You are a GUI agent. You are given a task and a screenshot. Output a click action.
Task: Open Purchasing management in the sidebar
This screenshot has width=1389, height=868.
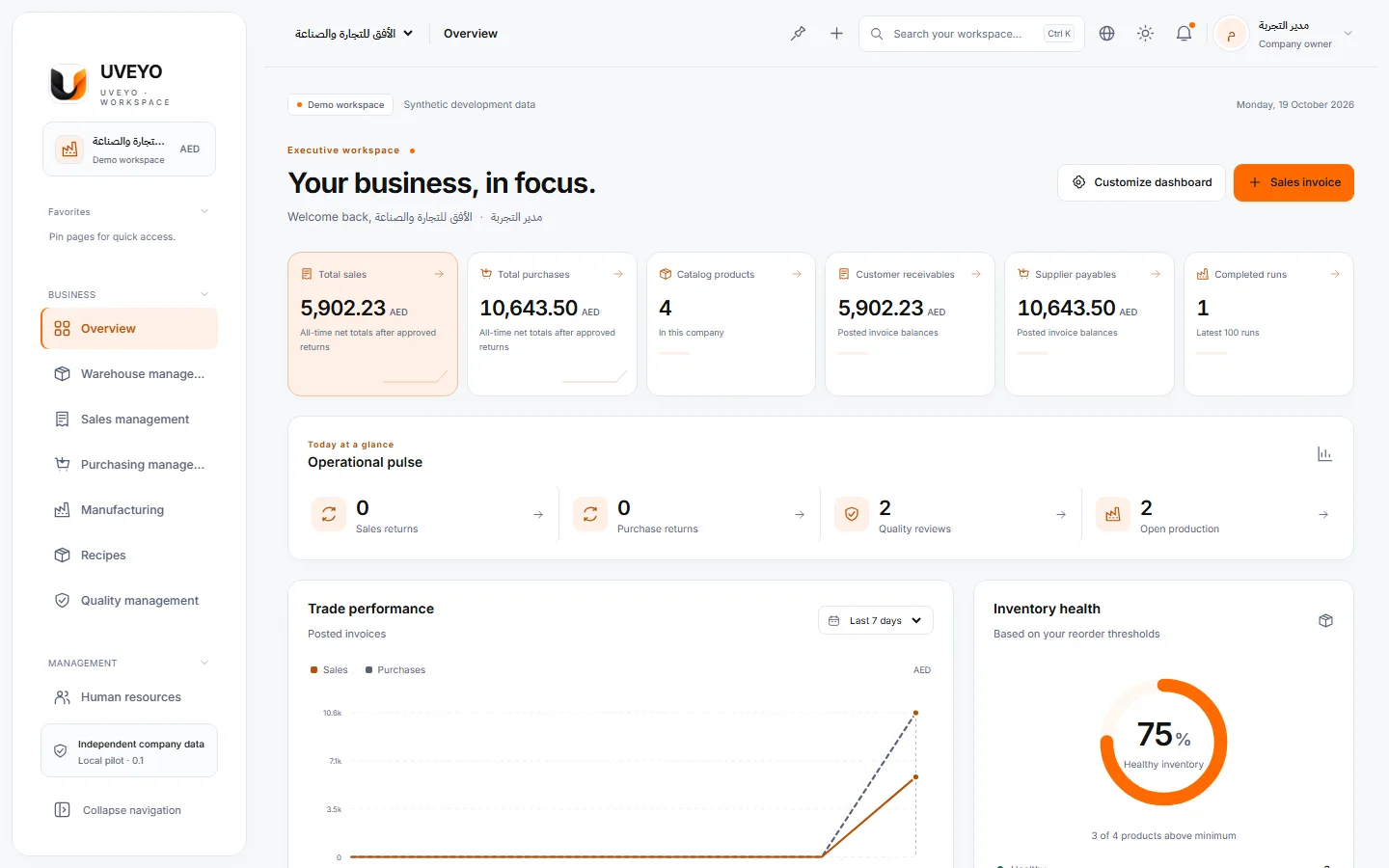tap(129, 465)
